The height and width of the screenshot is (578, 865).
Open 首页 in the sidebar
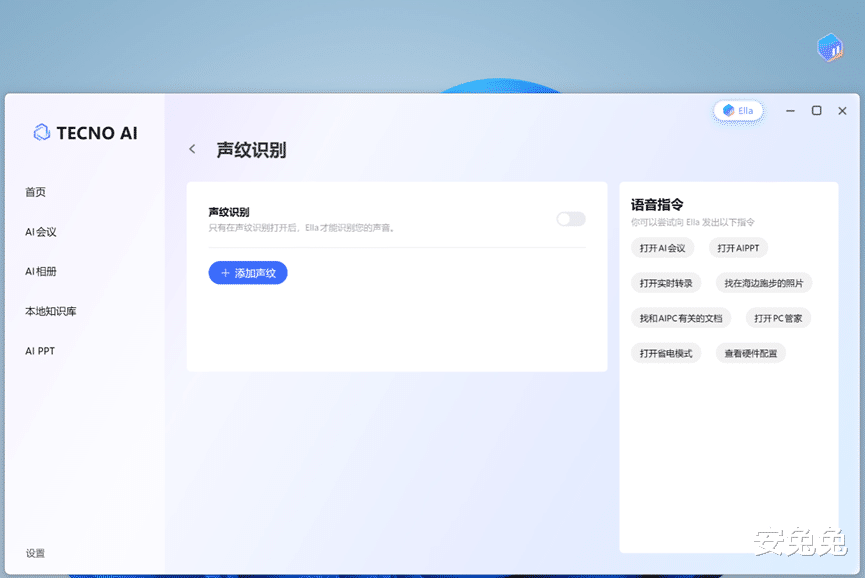(x=35, y=192)
